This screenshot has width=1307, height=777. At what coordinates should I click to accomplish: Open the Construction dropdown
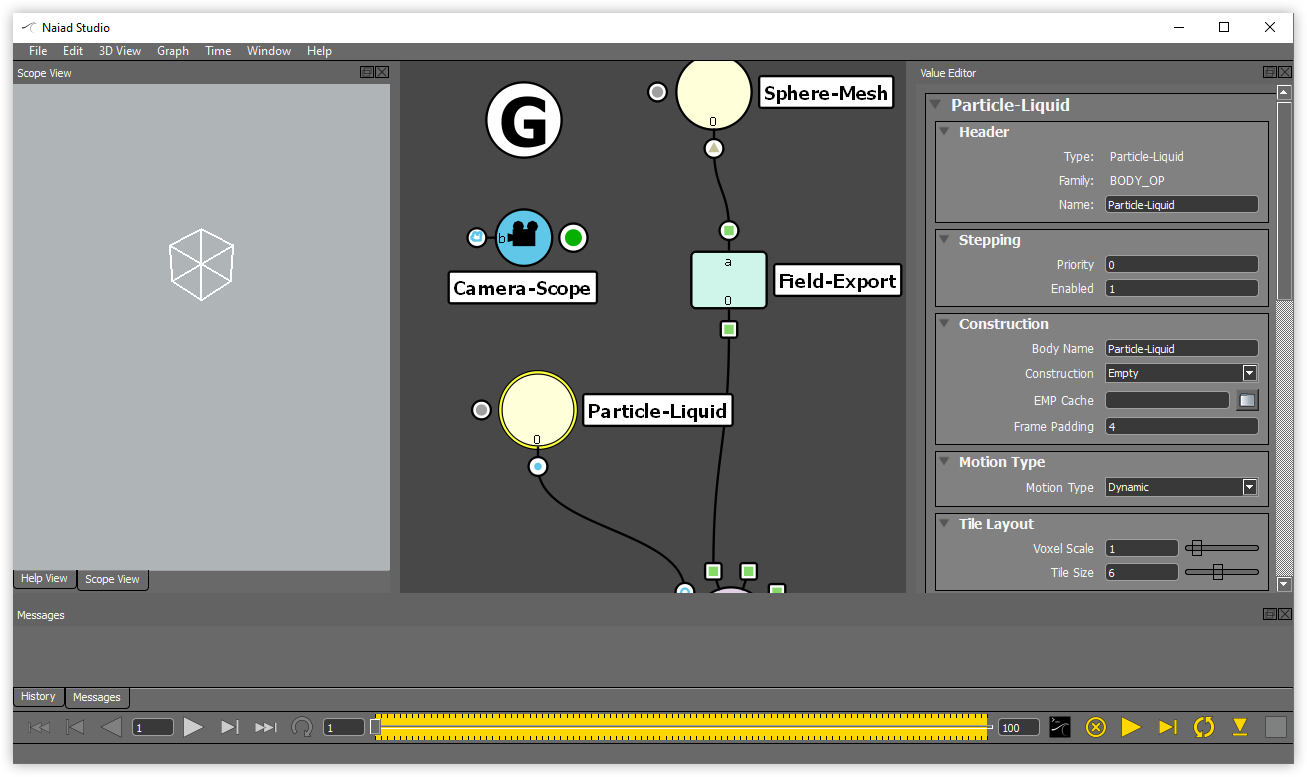pyautogui.click(x=1181, y=373)
